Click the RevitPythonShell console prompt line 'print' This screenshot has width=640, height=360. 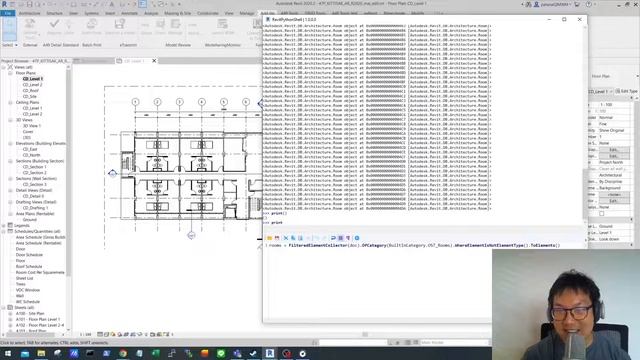(278, 222)
